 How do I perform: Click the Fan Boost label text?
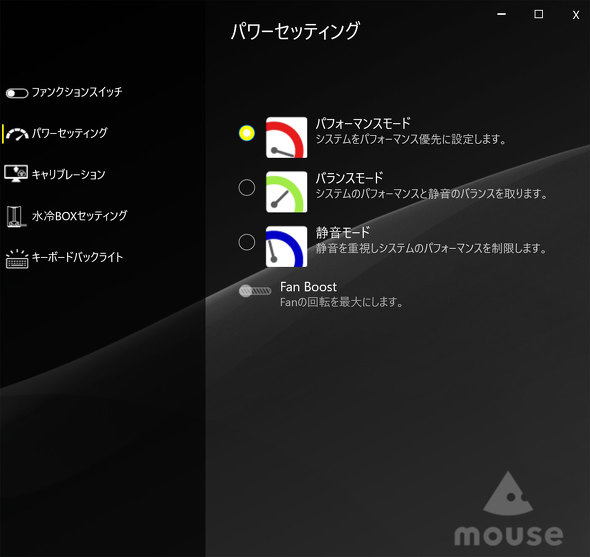pos(308,287)
